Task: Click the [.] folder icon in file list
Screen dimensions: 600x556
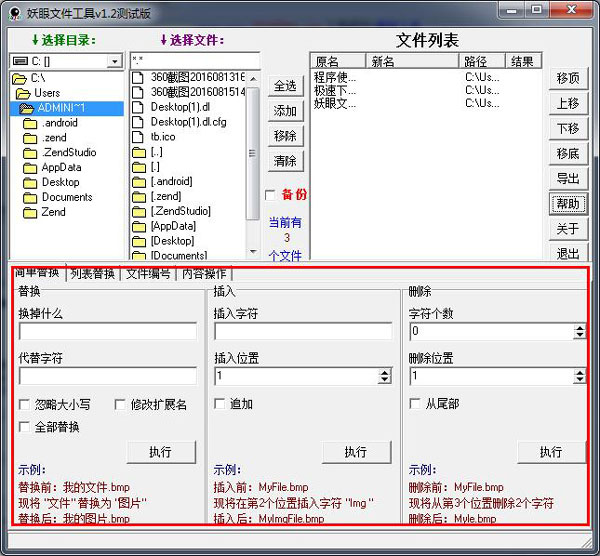Action: 139,167
